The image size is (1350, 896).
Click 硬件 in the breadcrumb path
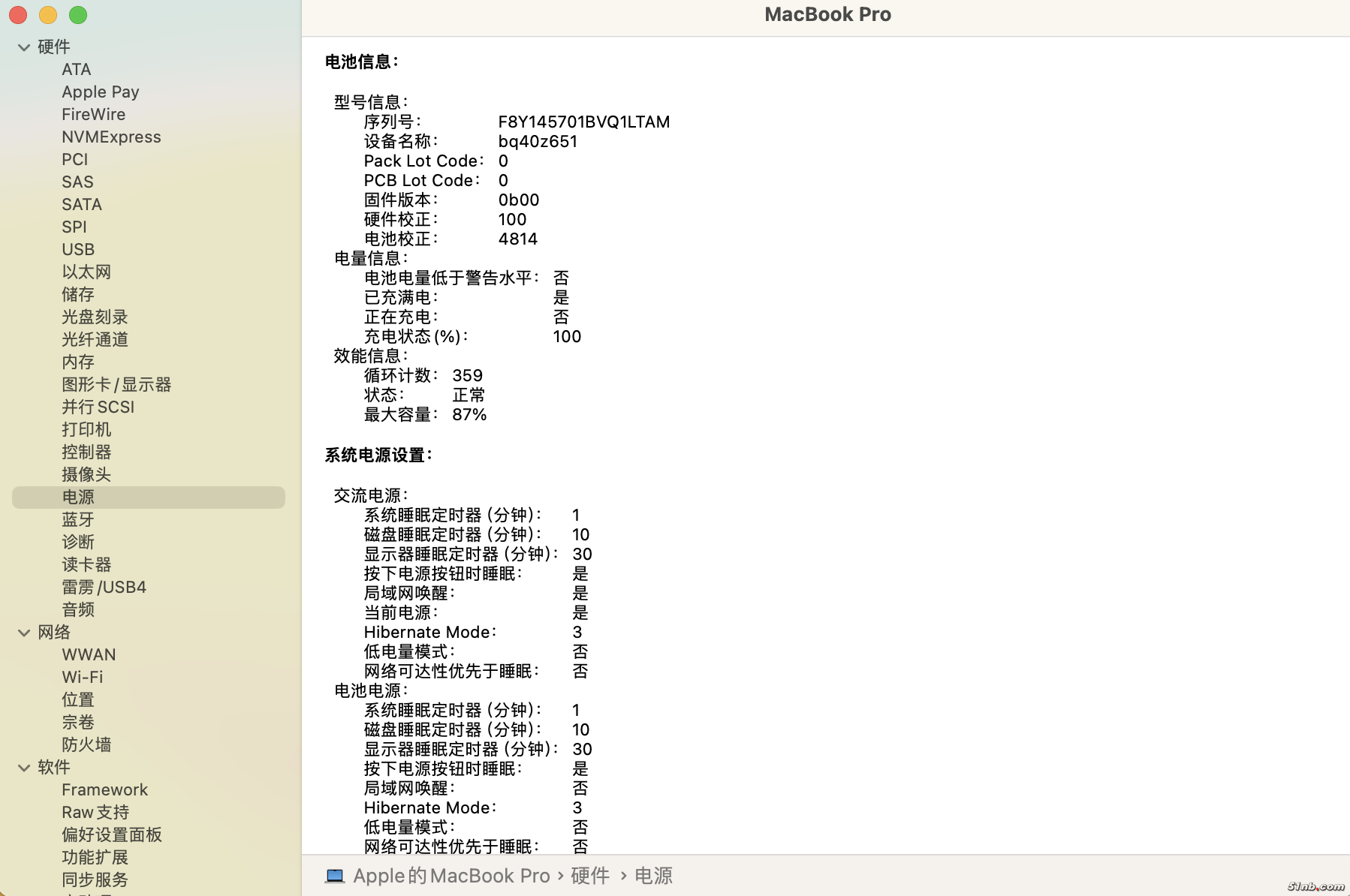(590, 875)
